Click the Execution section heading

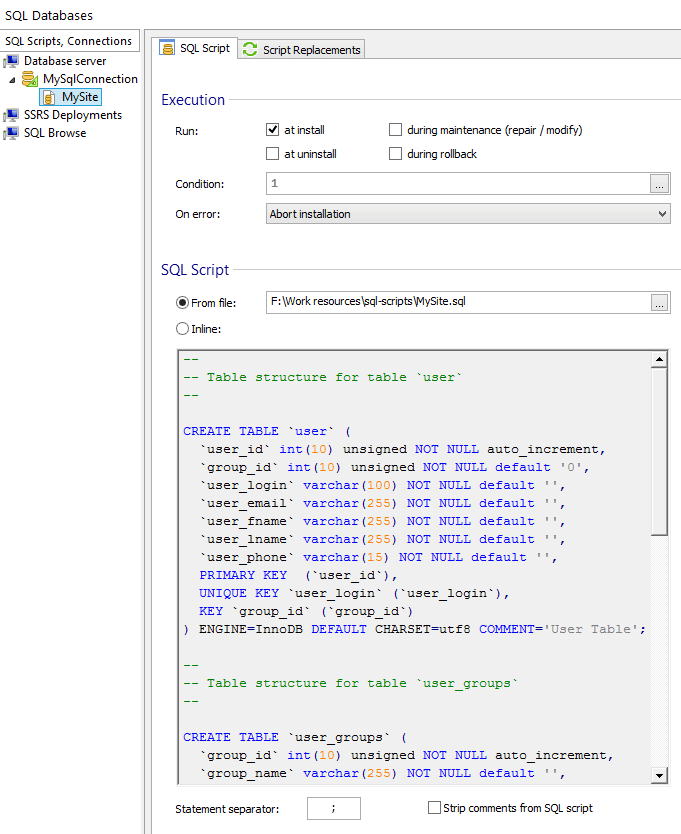pos(193,100)
